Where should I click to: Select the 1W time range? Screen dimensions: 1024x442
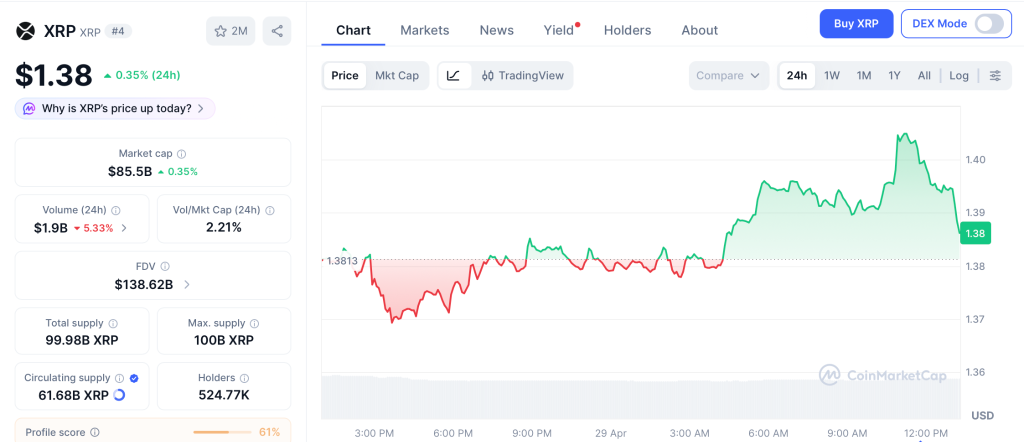832,76
